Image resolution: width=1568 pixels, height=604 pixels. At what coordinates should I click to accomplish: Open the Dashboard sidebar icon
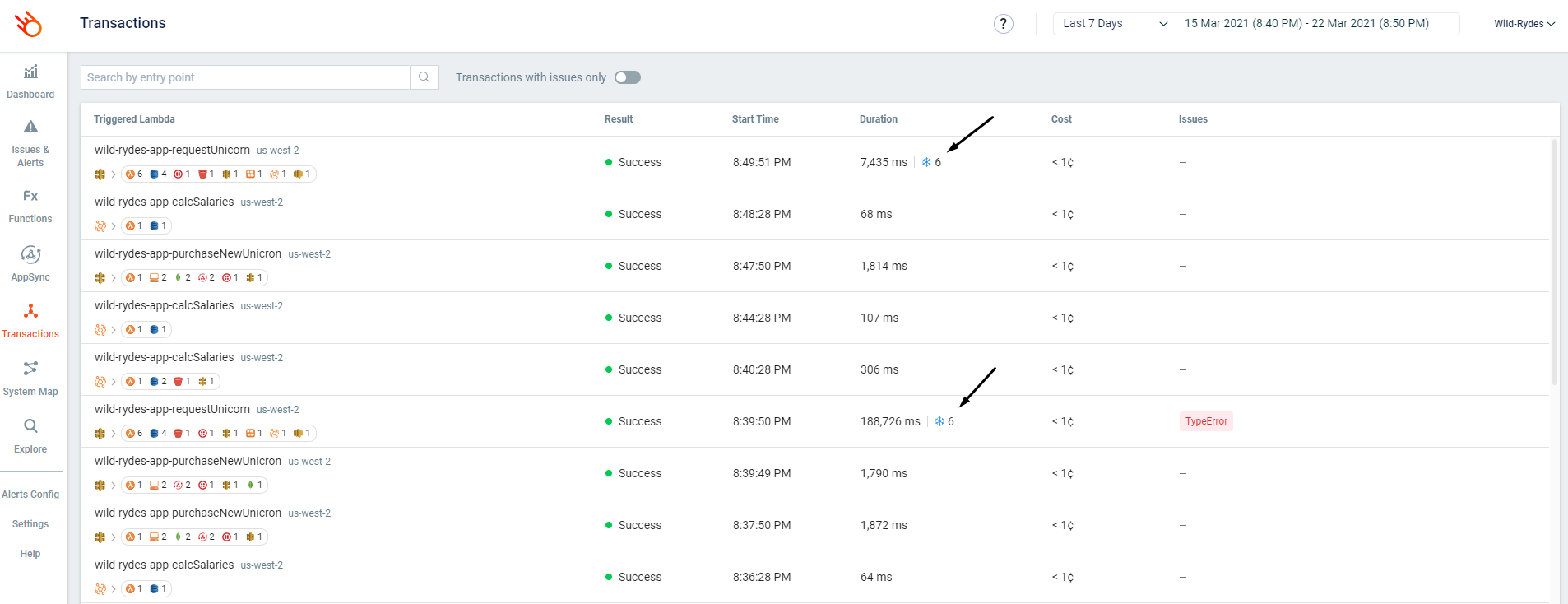point(30,72)
